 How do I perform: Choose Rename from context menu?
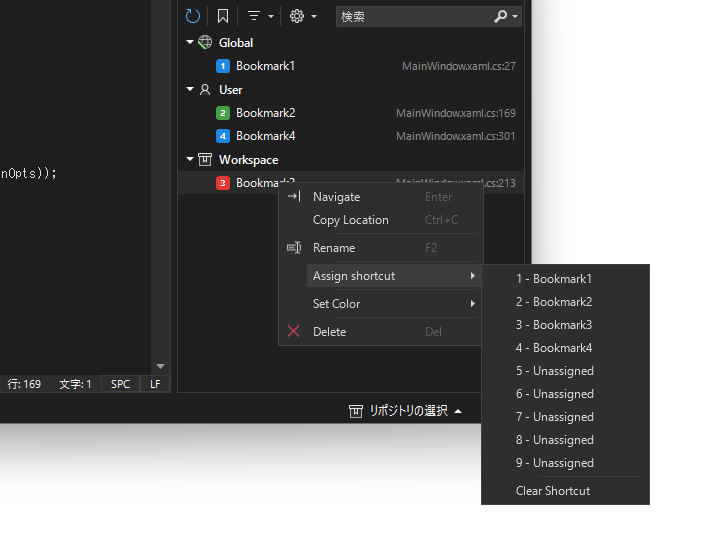381,248
